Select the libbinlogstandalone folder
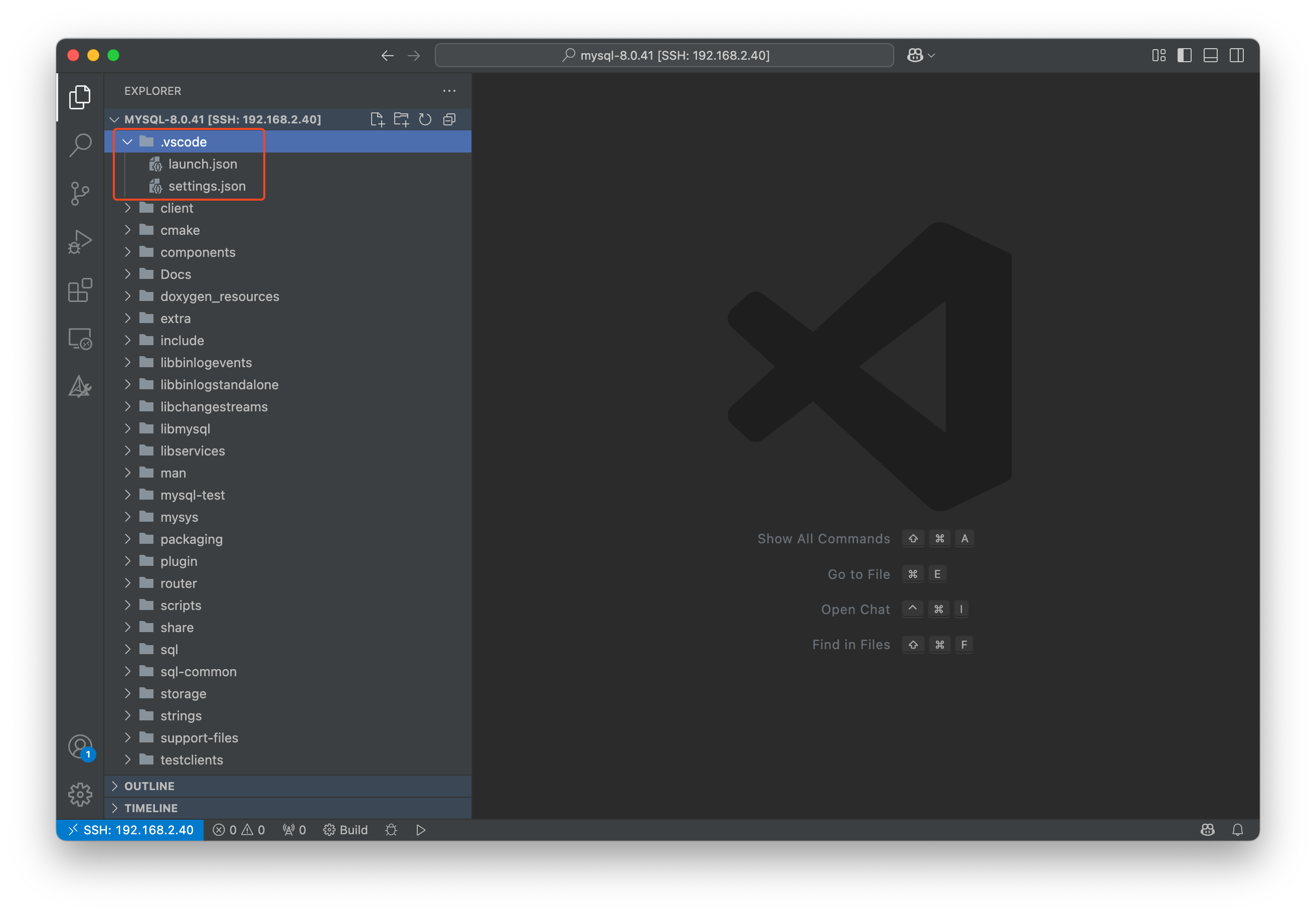 click(288, 385)
